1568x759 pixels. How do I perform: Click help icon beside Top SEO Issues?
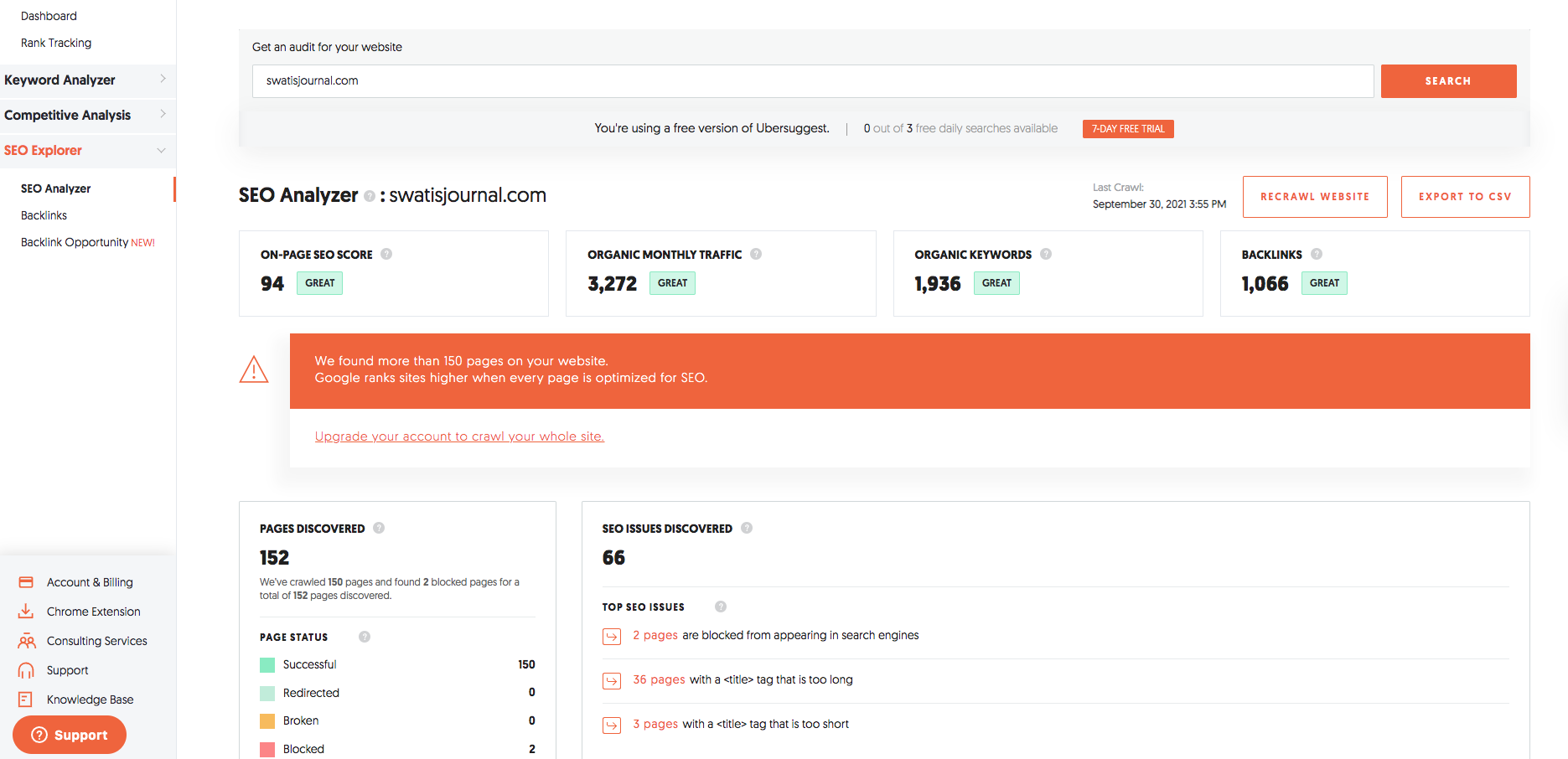[x=721, y=607]
